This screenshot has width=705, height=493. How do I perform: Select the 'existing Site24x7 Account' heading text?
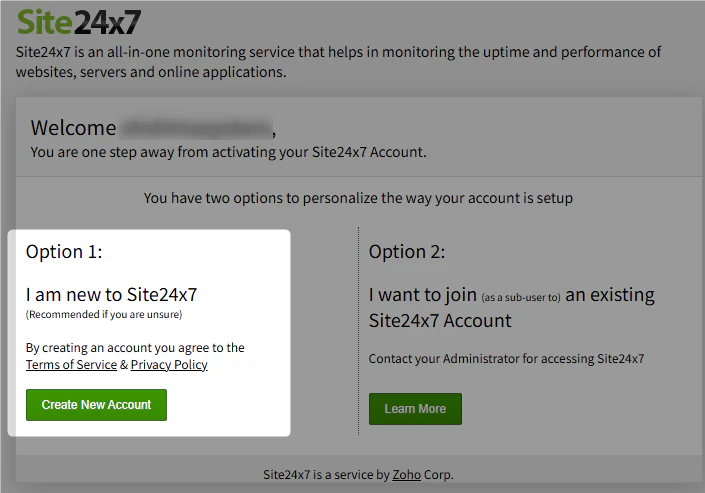coord(512,308)
